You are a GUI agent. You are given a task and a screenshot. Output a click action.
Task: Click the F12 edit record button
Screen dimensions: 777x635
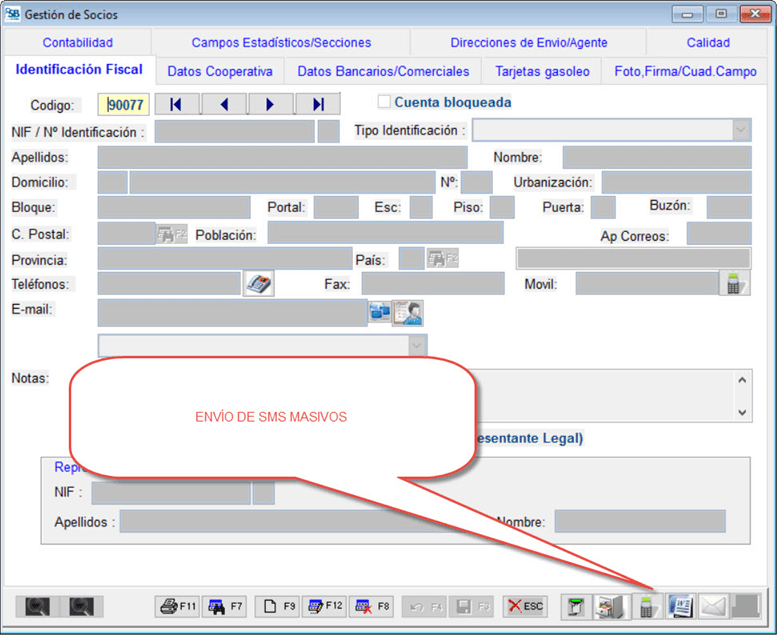click(324, 606)
